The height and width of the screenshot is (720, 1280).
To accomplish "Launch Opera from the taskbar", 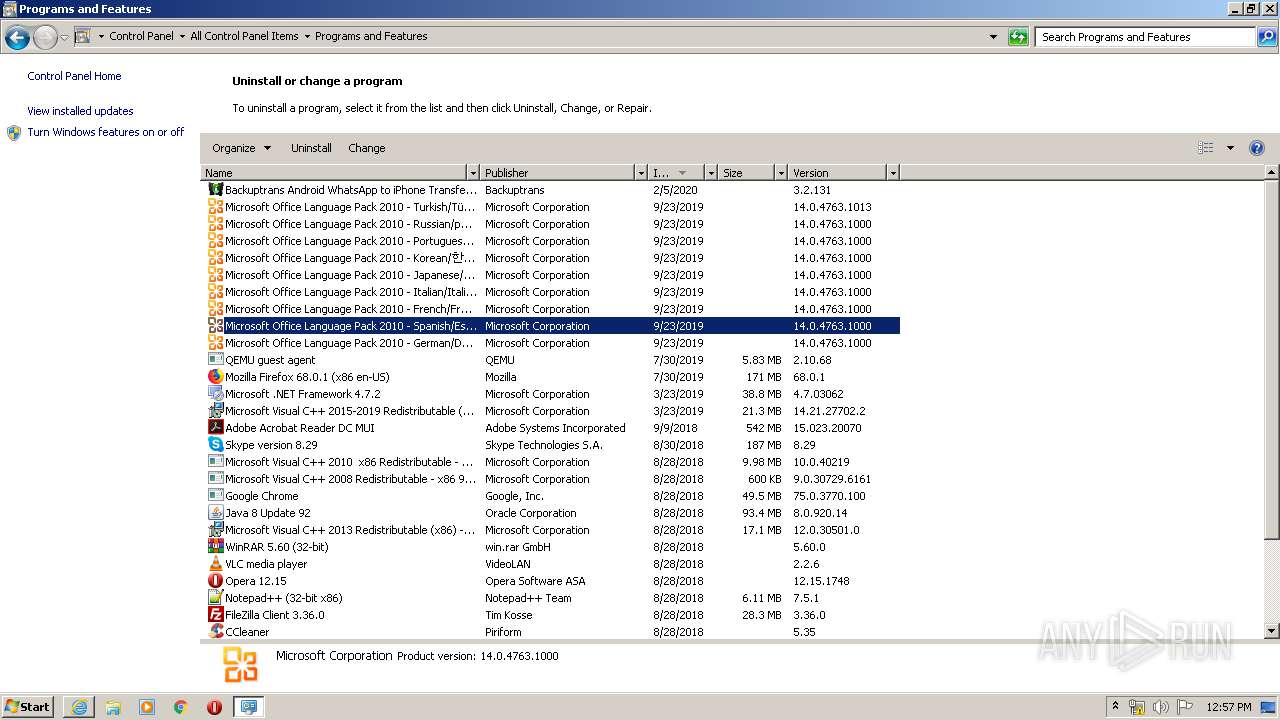I will tap(214, 707).
